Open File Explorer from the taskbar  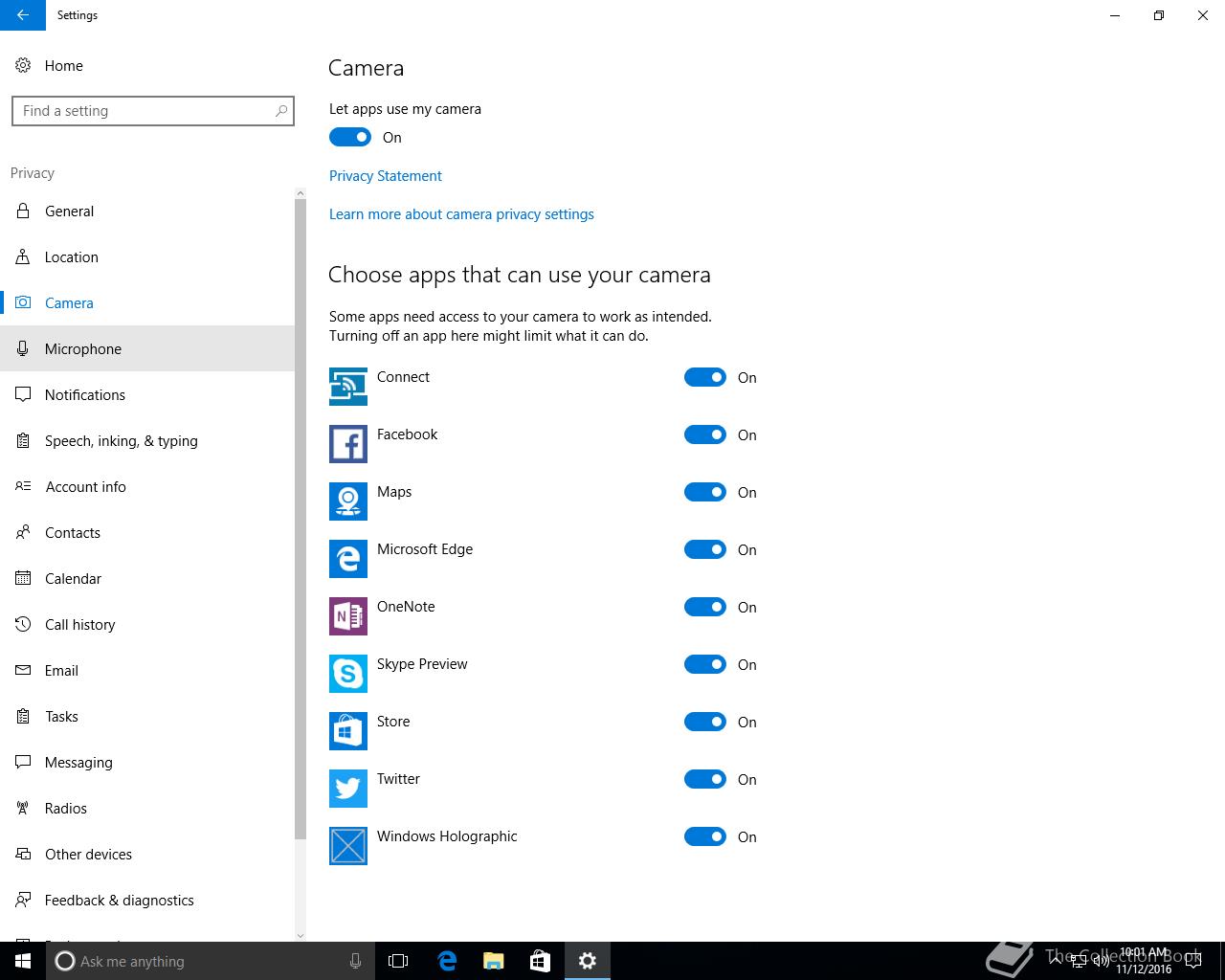tap(493, 961)
